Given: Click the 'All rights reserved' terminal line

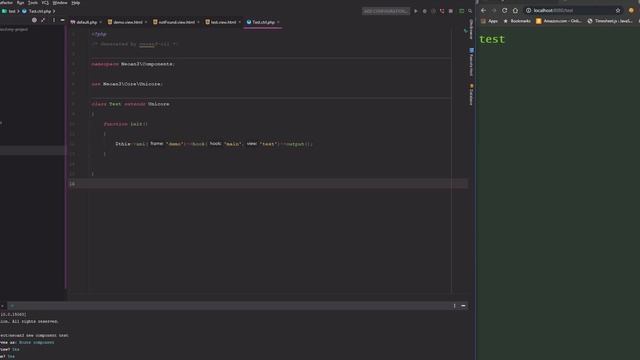Looking at the screenshot, I should [29, 322].
